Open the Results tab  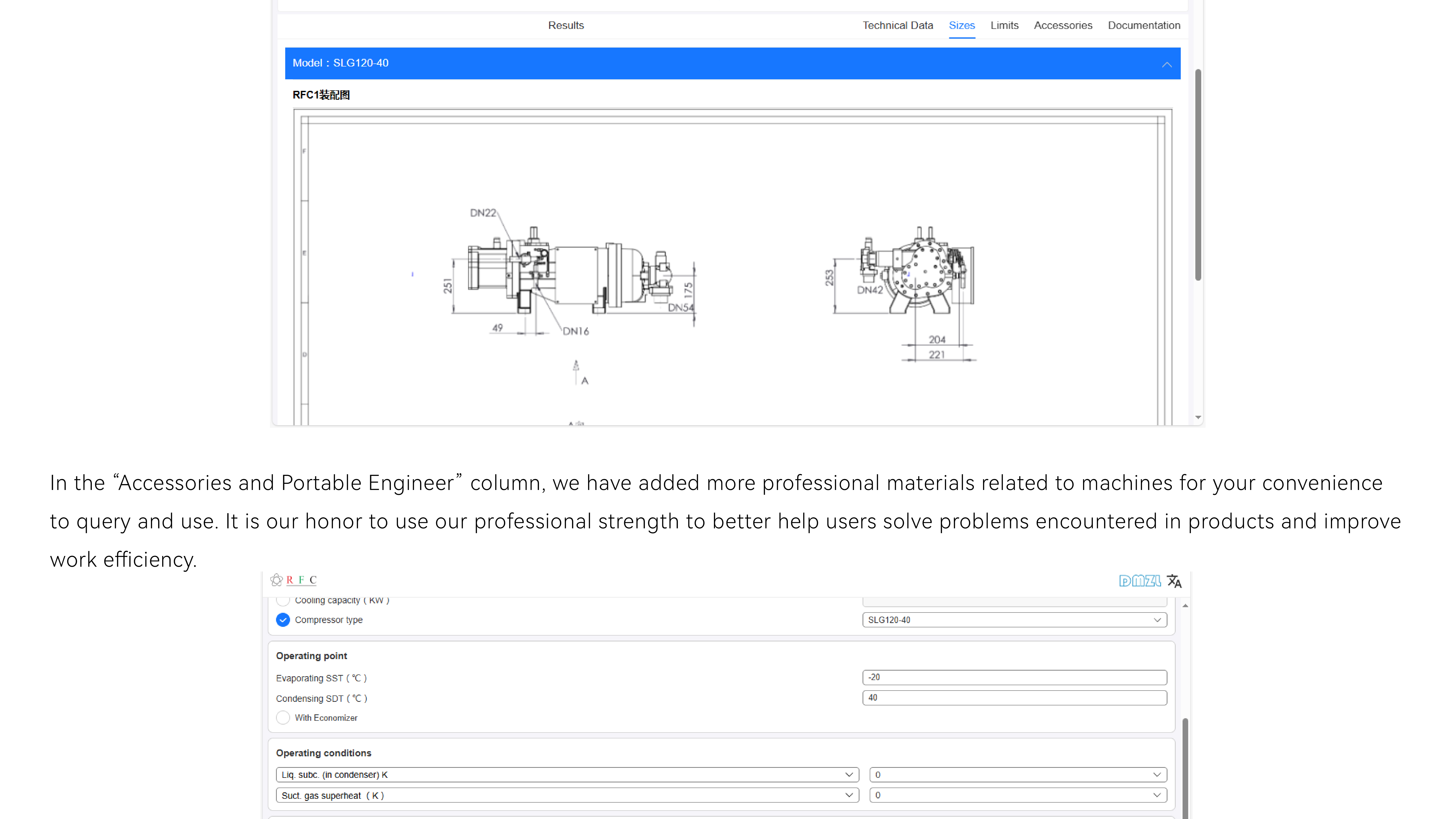566,25
